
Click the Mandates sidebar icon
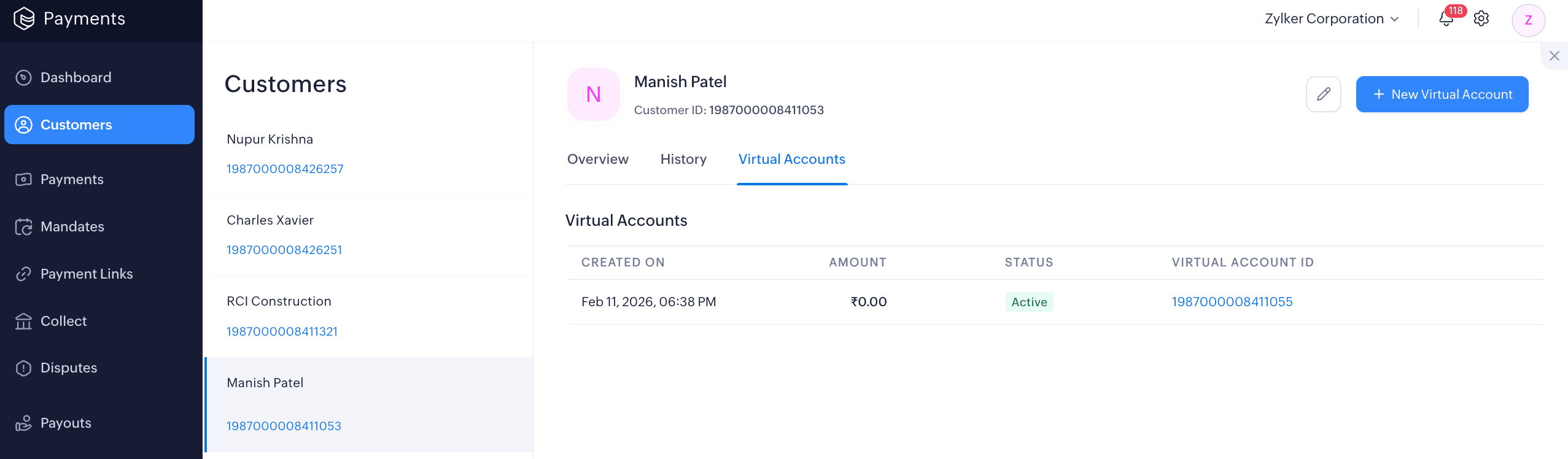point(23,227)
